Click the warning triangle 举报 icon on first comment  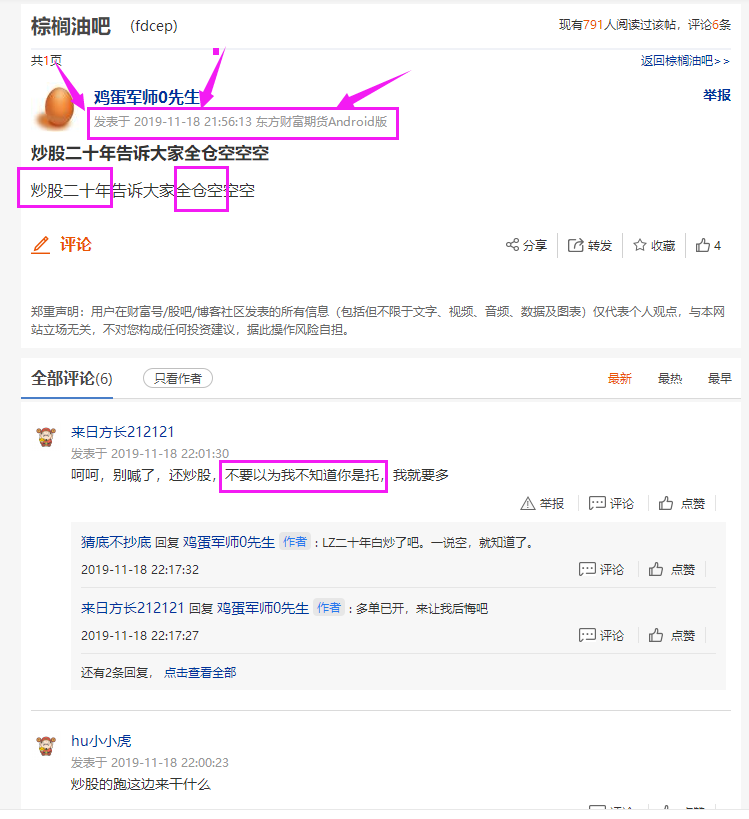point(528,504)
